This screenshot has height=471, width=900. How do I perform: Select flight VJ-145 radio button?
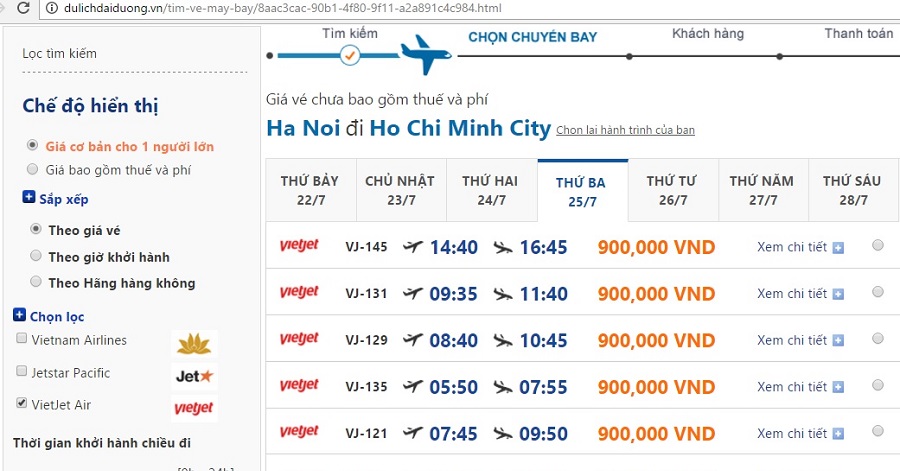[878, 245]
